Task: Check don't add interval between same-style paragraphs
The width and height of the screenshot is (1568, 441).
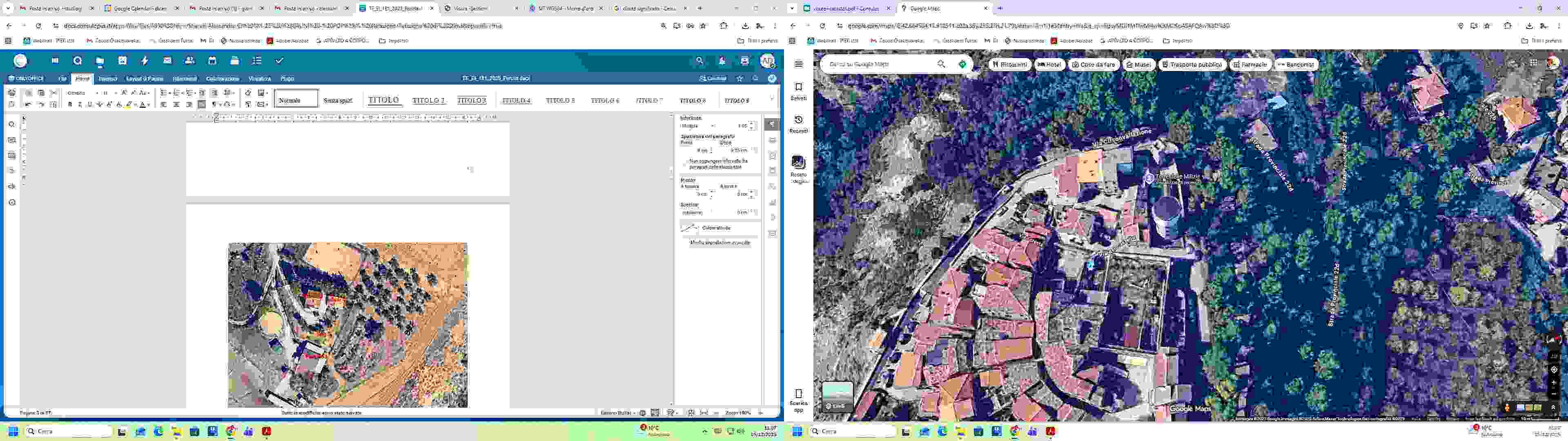Action: (685, 164)
